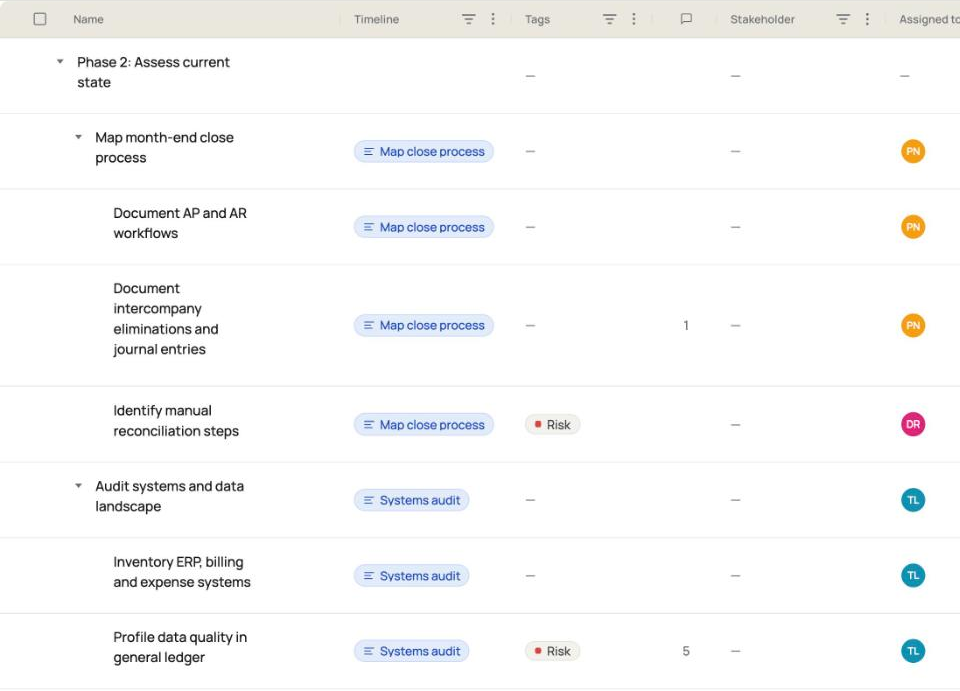Tick the select-all checkbox in header
The width and height of the screenshot is (960, 691).
pos(40,19)
